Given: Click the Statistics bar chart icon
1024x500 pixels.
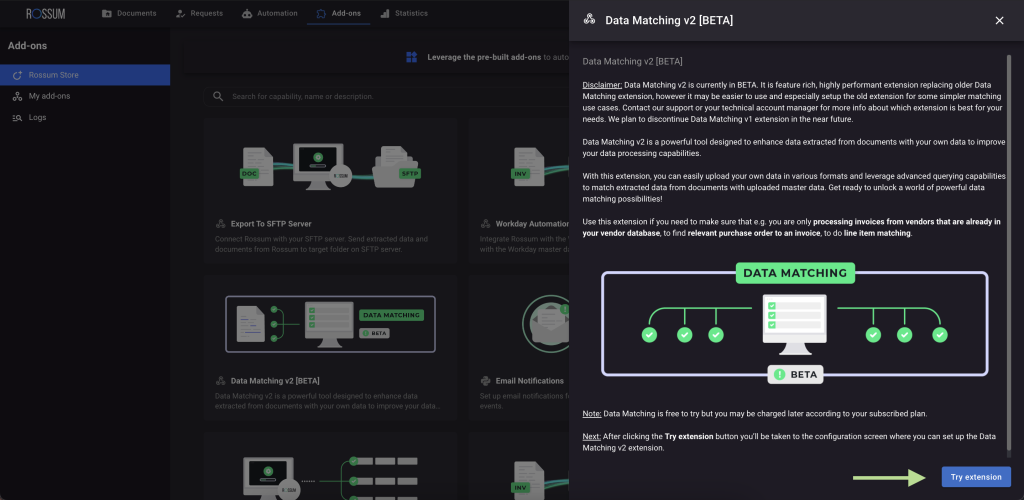Looking at the screenshot, I should click(385, 13).
